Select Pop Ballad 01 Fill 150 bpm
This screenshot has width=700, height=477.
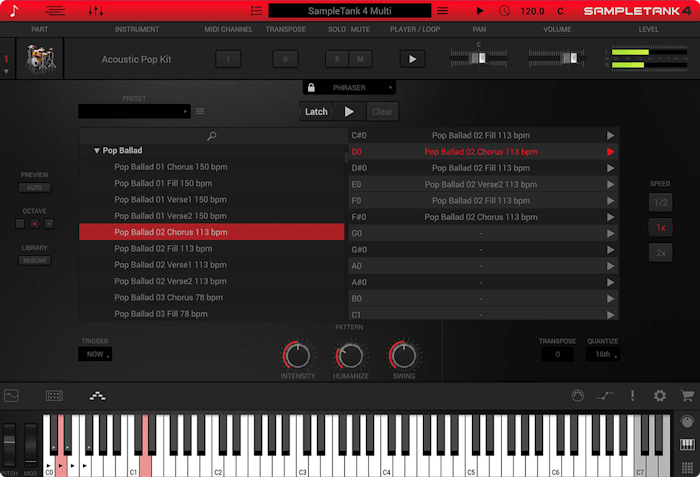point(212,183)
